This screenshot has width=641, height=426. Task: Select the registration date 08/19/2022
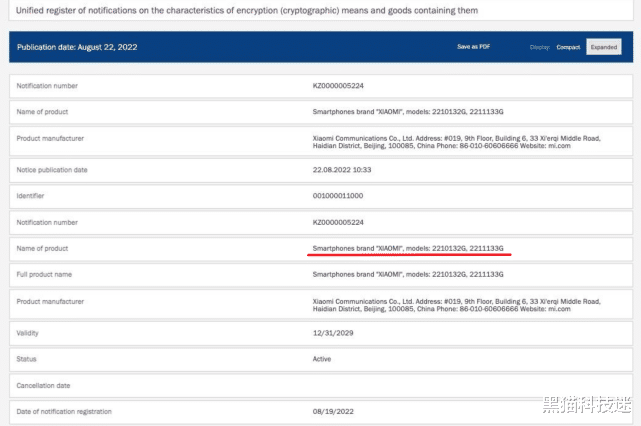pos(333,411)
